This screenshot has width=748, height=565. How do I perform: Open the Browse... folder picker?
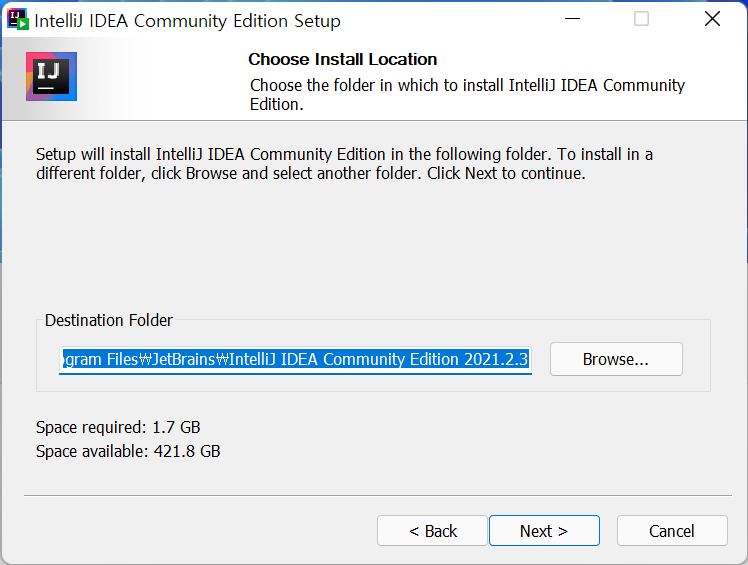pyautogui.click(x=616, y=359)
